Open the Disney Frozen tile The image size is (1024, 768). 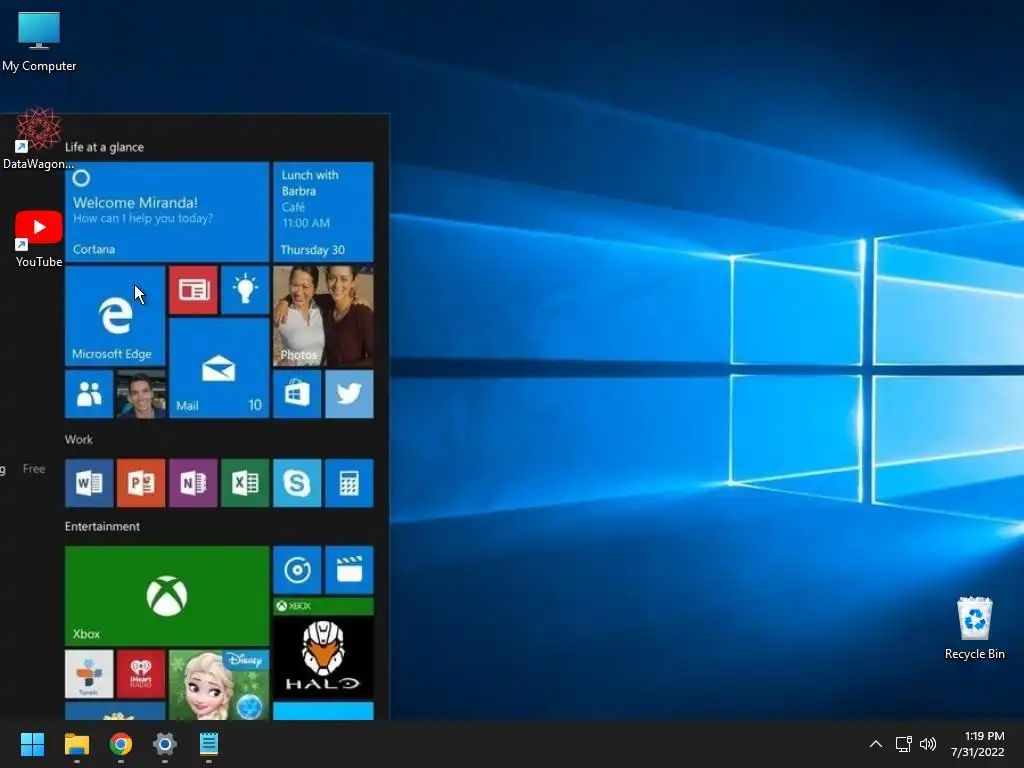coord(219,685)
